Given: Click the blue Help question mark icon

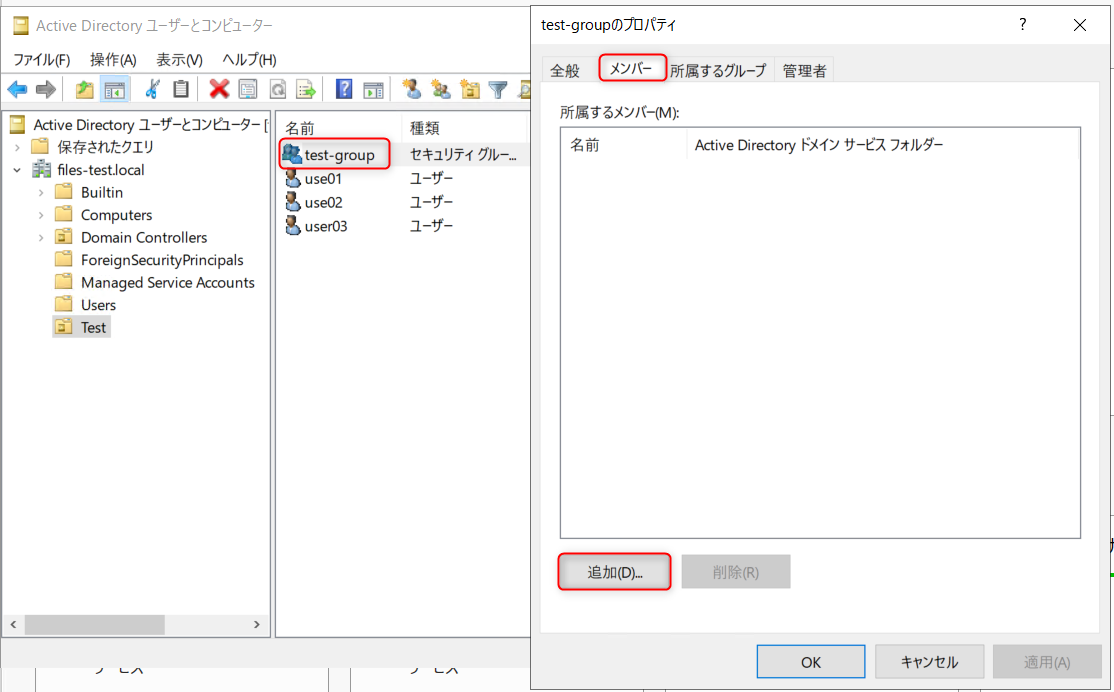Looking at the screenshot, I should point(344,89).
